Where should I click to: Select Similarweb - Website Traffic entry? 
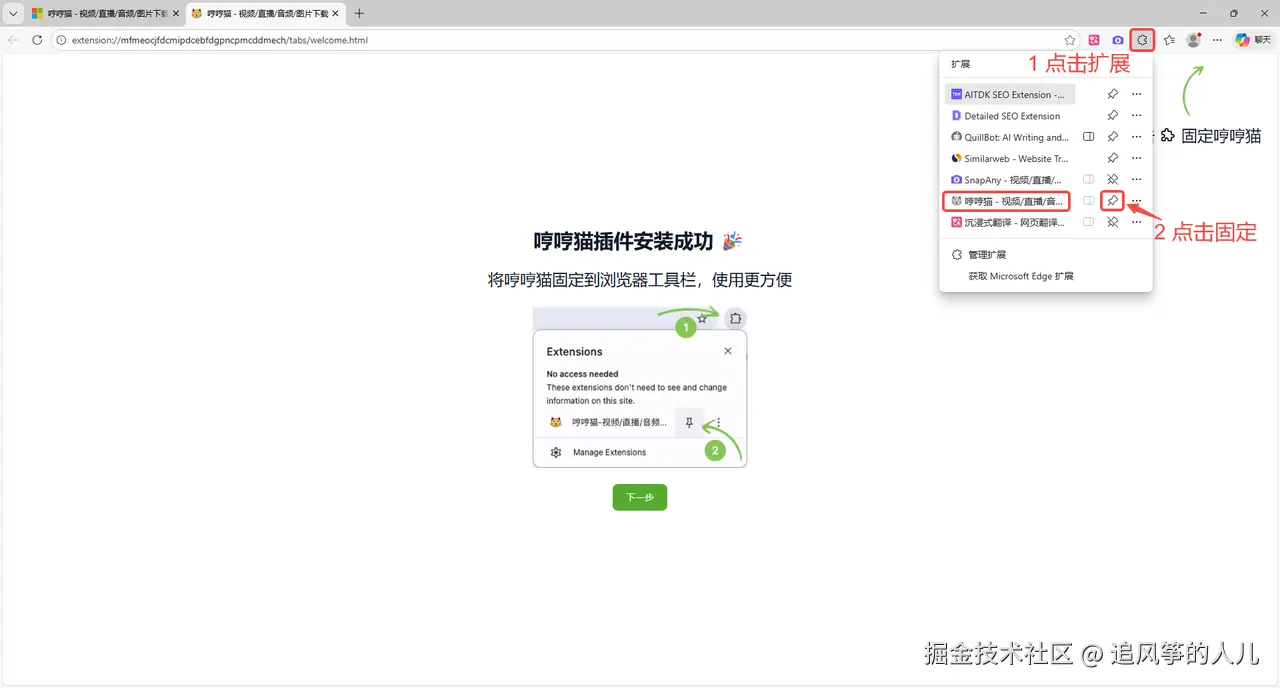pyautogui.click(x=1010, y=158)
